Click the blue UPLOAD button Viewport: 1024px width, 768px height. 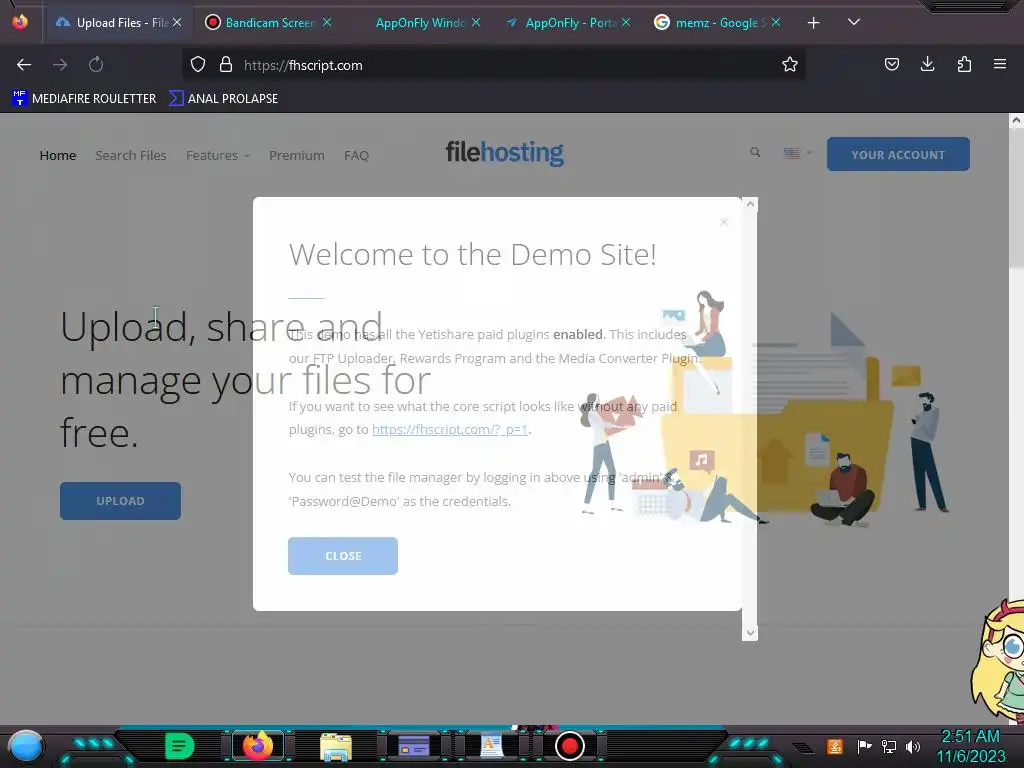click(x=120, y=501)
